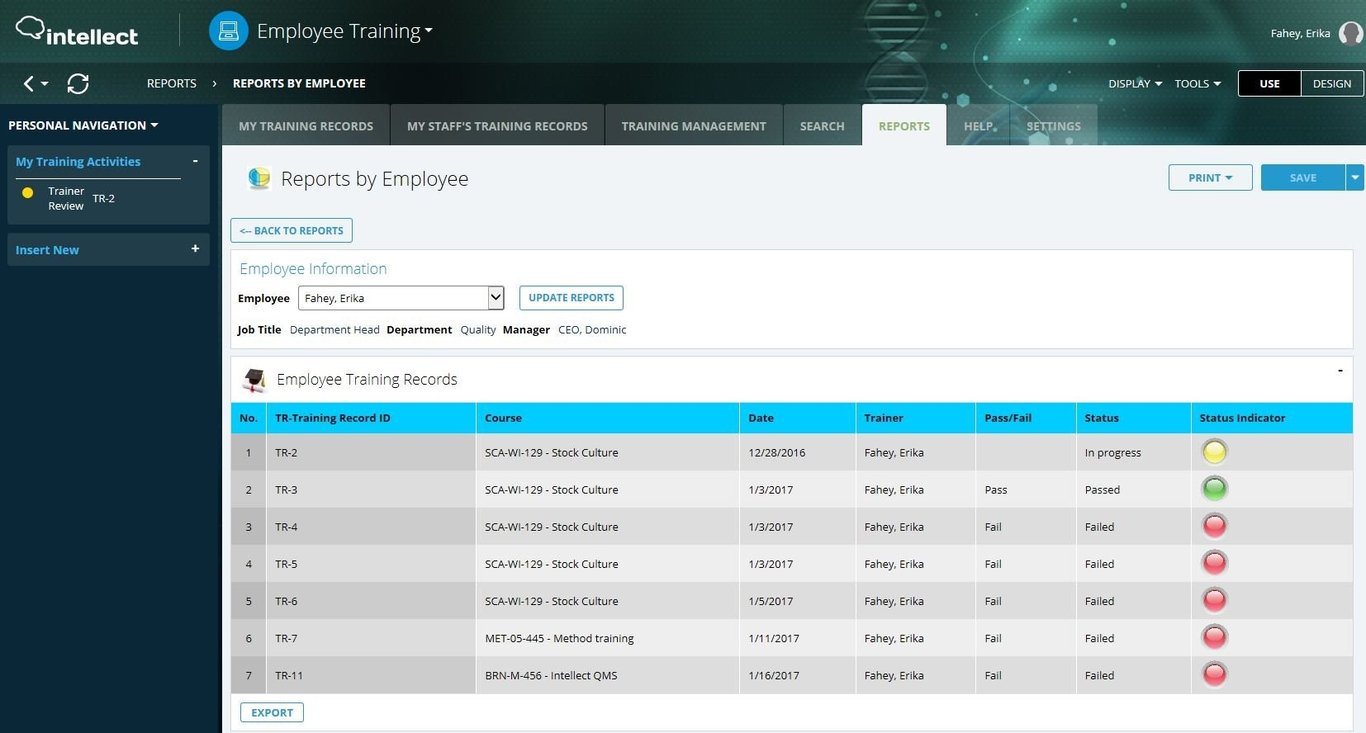Click the green status indicator for TR-3

1214,488
